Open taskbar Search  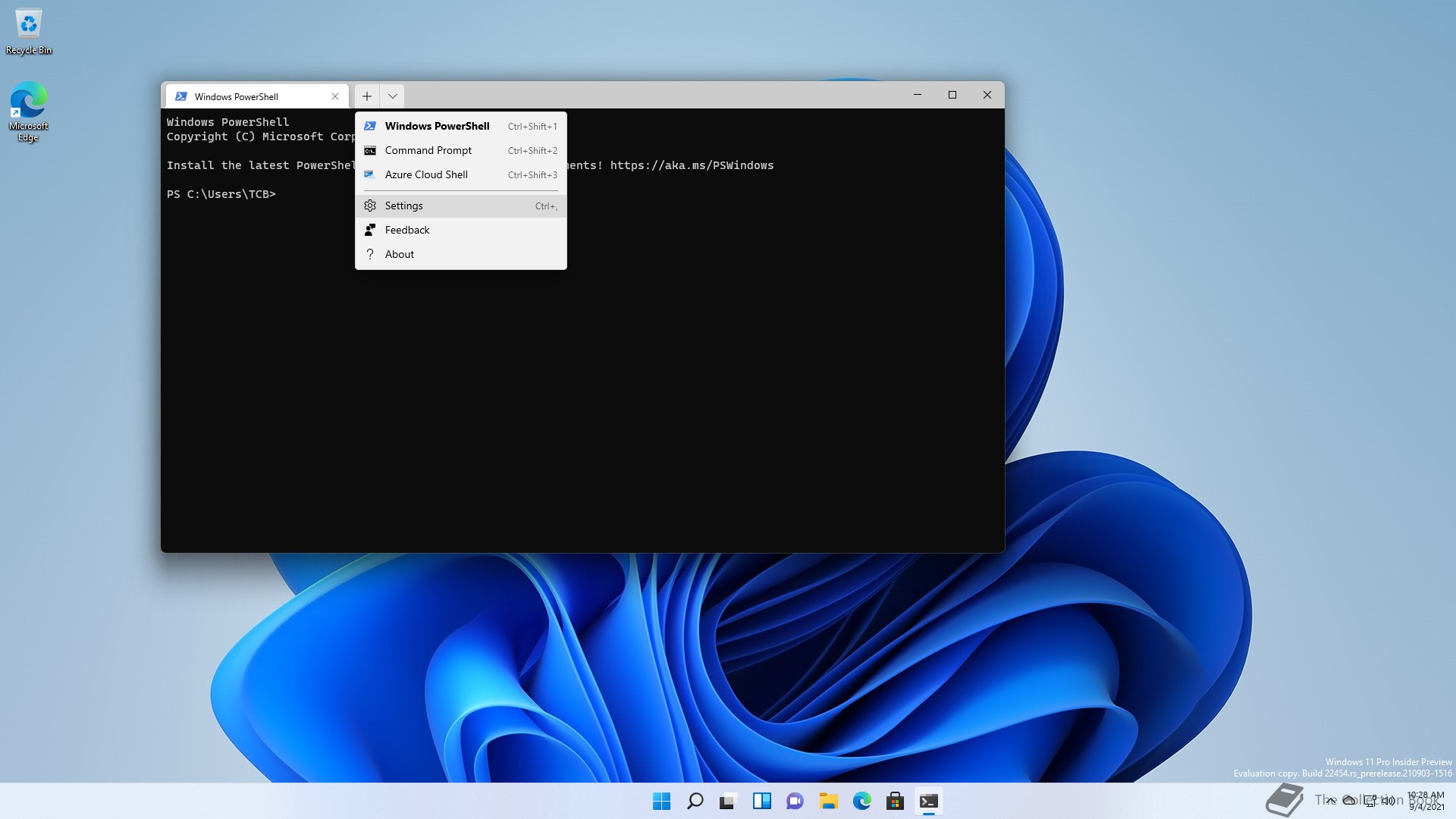(x=695, y=801)
